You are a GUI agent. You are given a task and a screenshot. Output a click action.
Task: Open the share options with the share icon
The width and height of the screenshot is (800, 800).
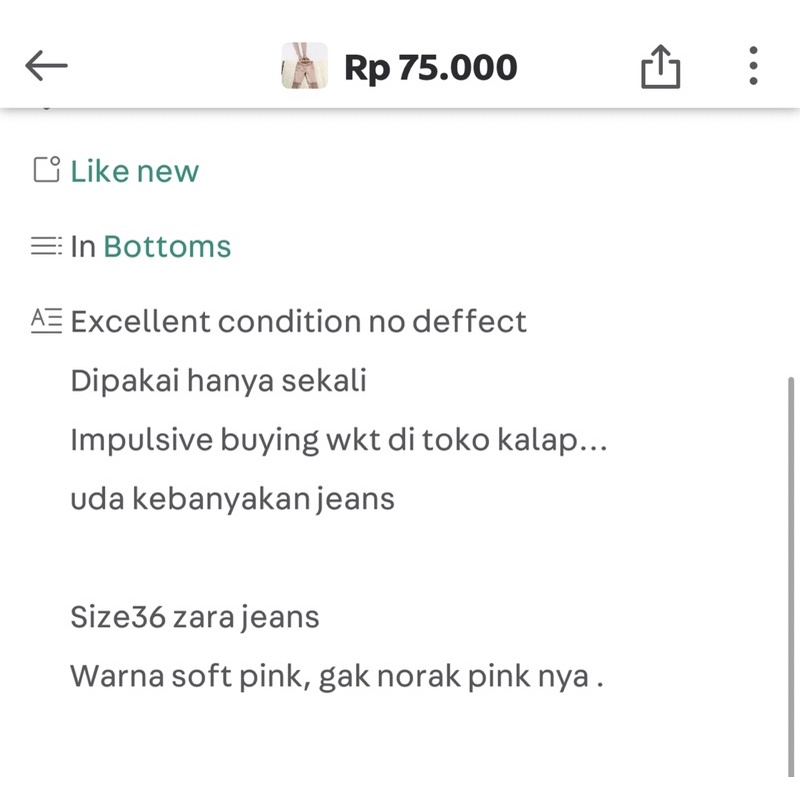661,65
